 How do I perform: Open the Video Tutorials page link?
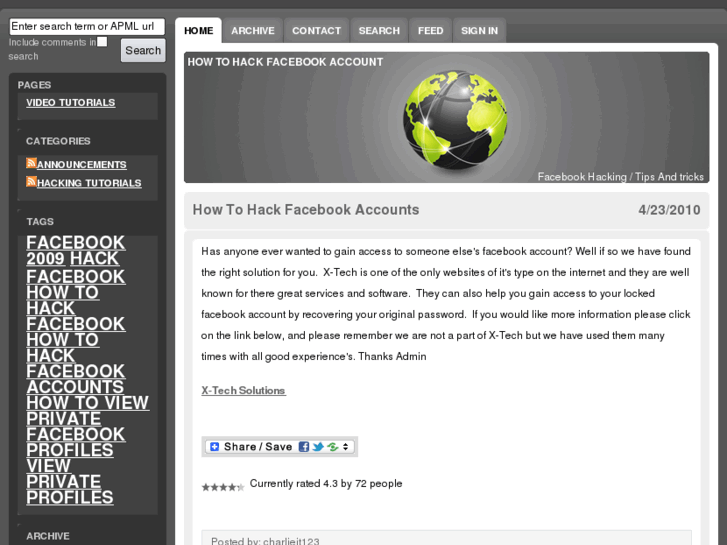(70, 103)
